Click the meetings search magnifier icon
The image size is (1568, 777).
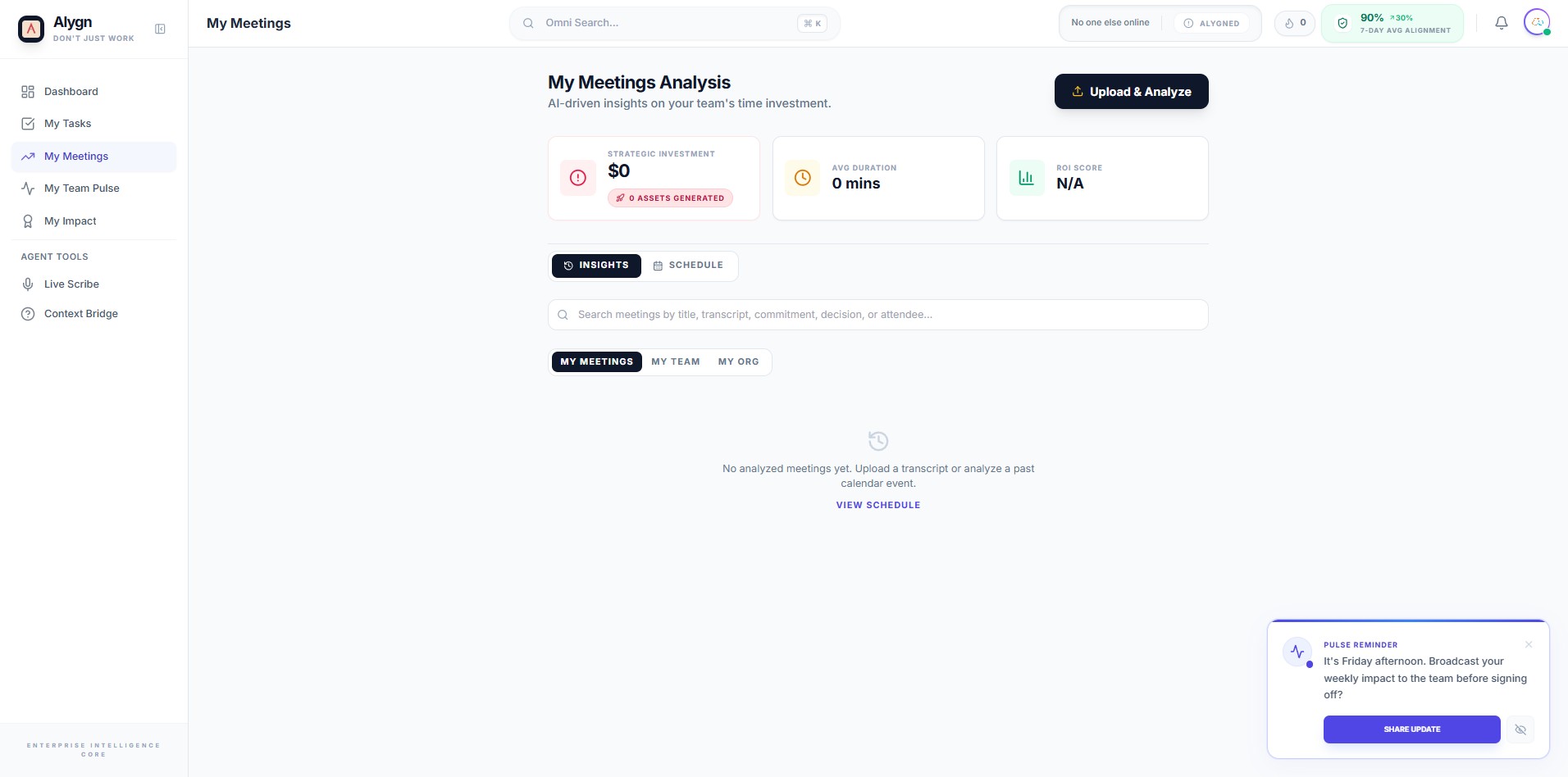(563, 315)
